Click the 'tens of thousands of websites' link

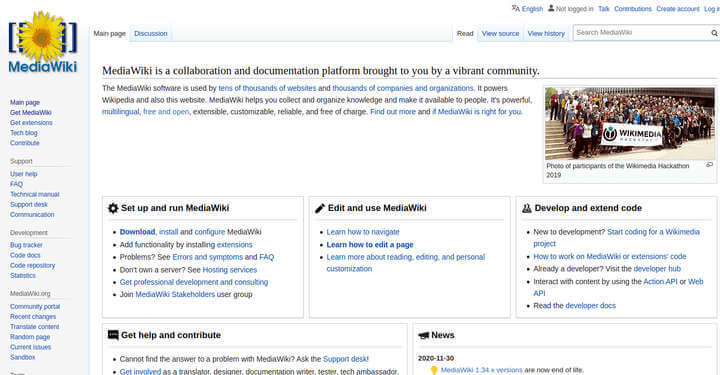pyautogui.click(x=267, y=88)
